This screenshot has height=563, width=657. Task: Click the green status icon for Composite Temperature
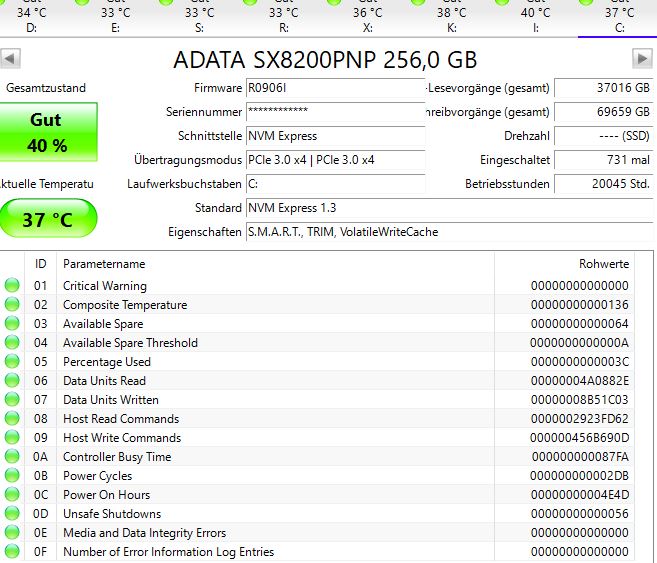coord(12,304)
